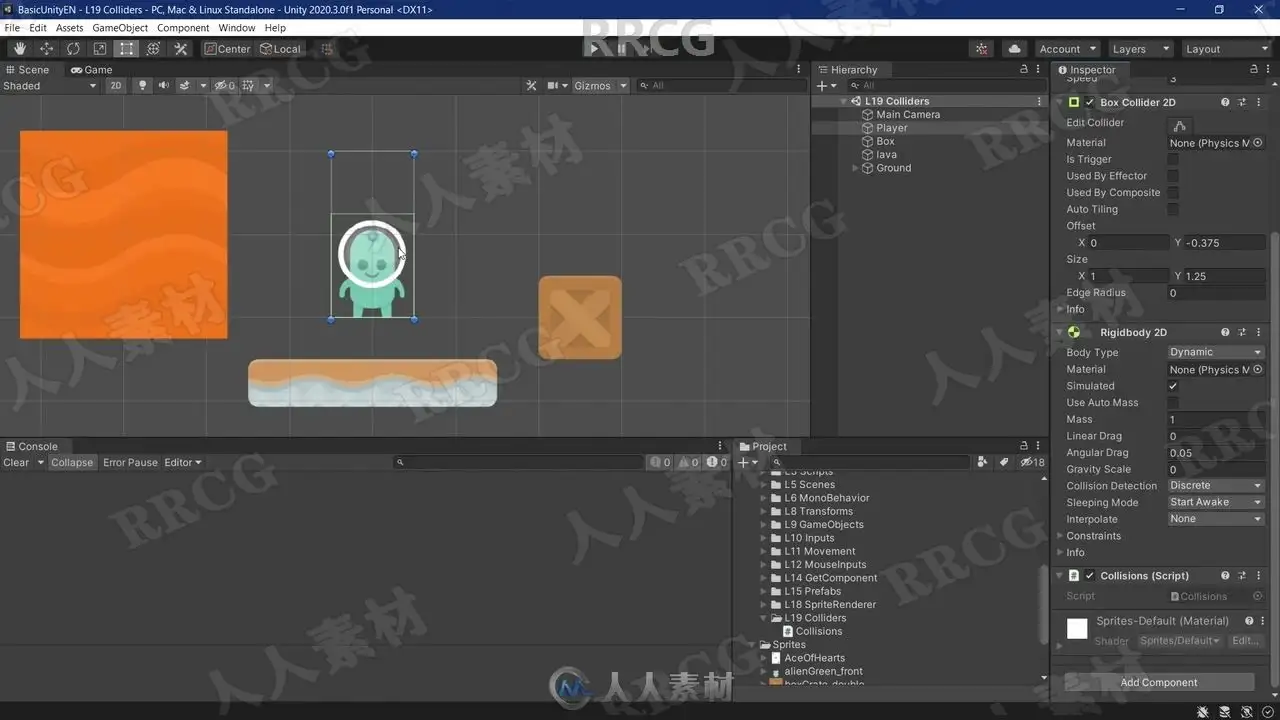Click the Clear button in Console
1280x720 pixels.
click(x=16, y=462)
